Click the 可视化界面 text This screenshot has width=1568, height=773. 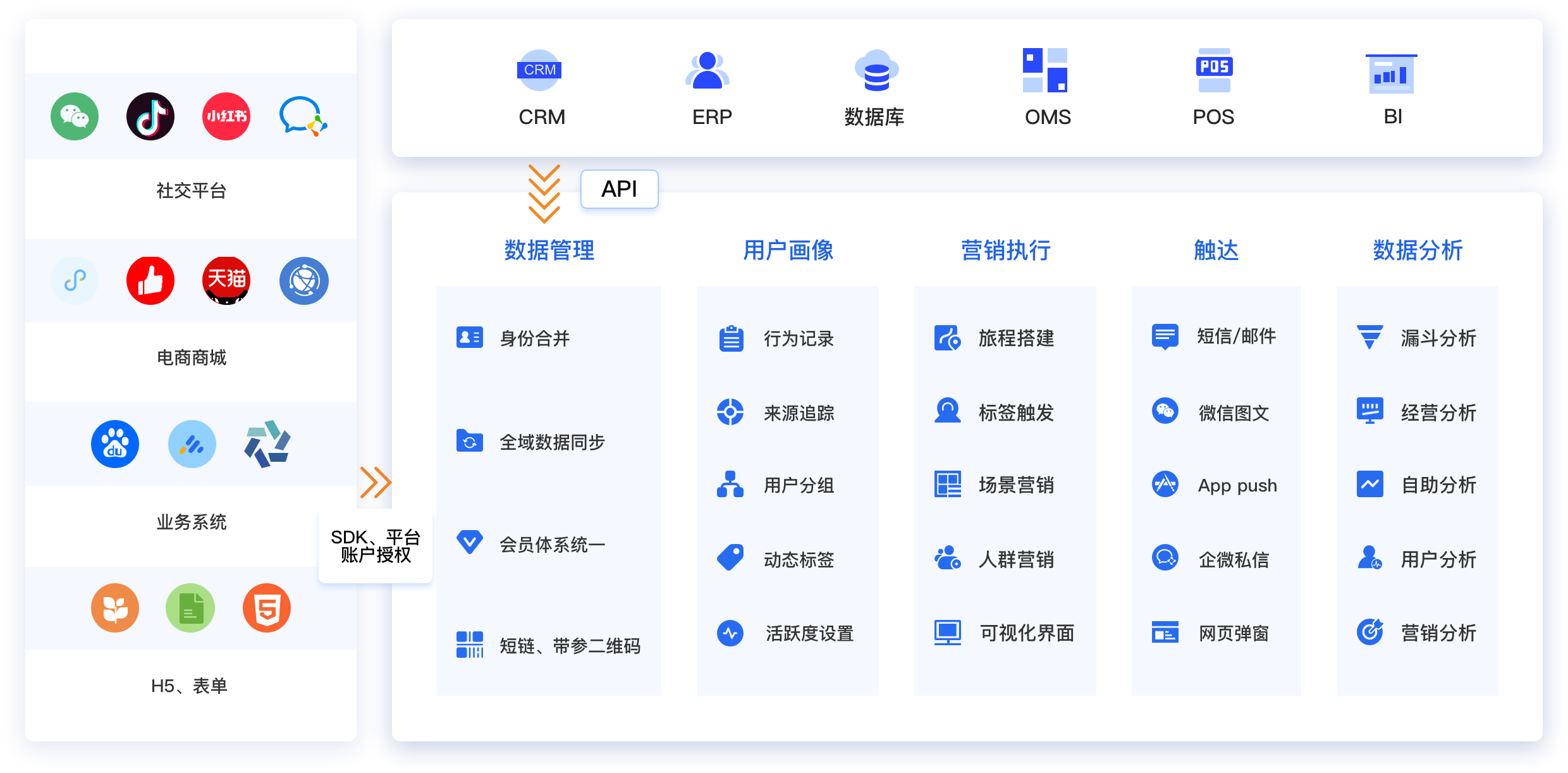1027,633
